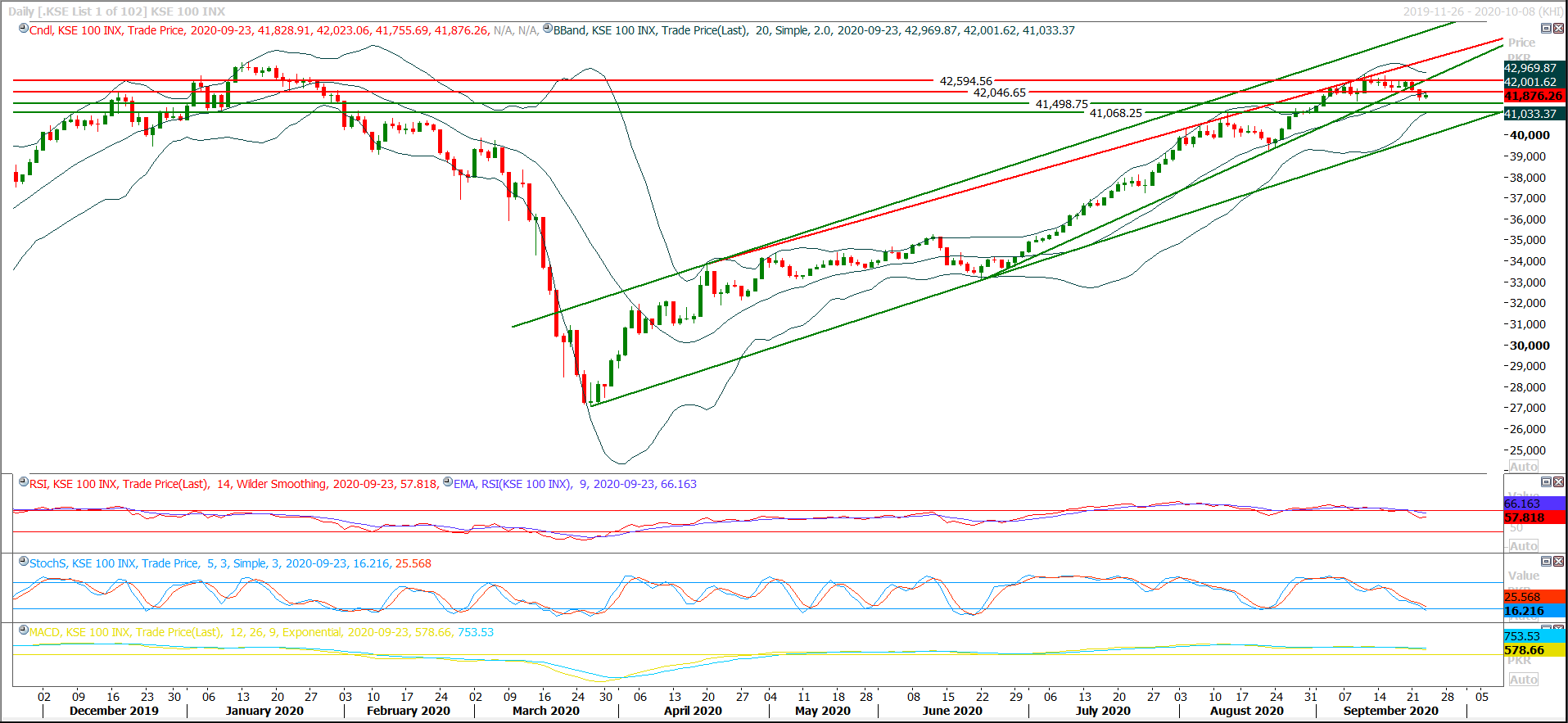Click the 41,498.75 horizontal line label
The height and width of the screenshot is (723, 1568).
[1061, 104]
